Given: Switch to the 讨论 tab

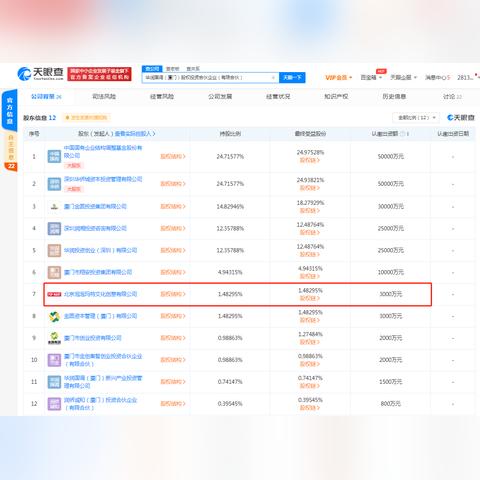Looking at the screenshot, I should (x=452, y=97).
